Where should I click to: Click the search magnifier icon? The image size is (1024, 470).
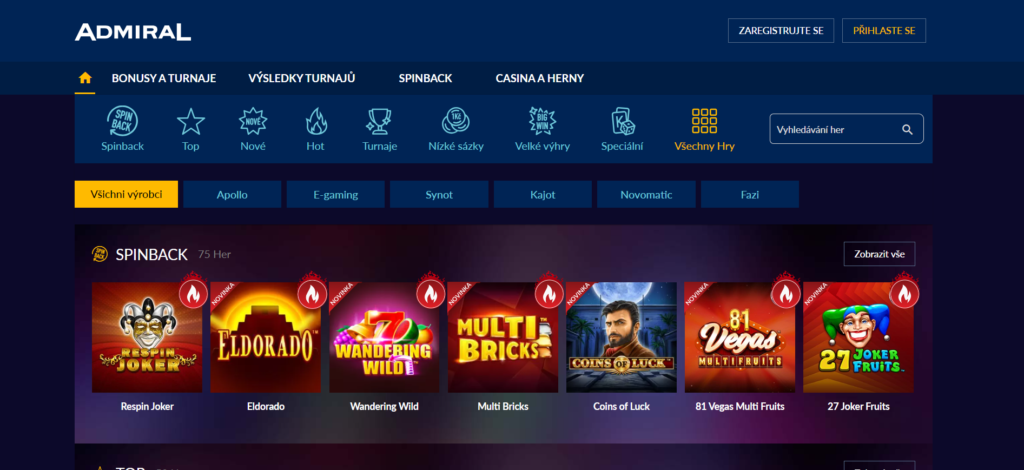click(907, 129)
